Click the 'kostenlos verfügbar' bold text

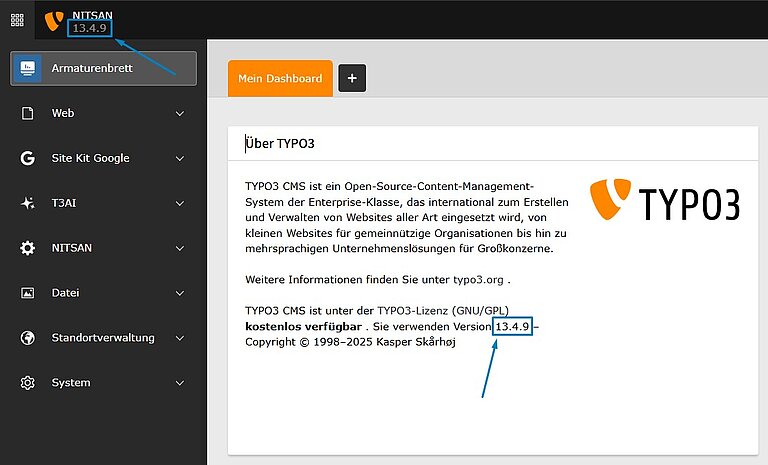coord(304,326)
